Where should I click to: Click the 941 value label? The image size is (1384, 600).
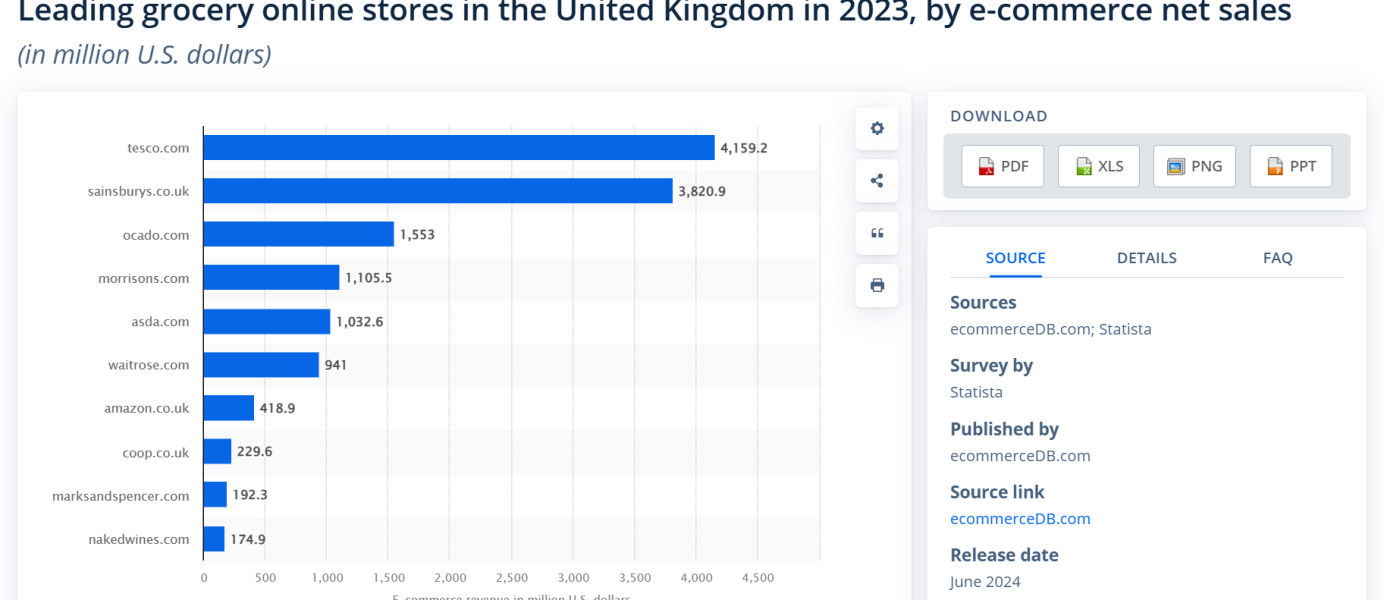pyautogui.click(x=336, y=365)
